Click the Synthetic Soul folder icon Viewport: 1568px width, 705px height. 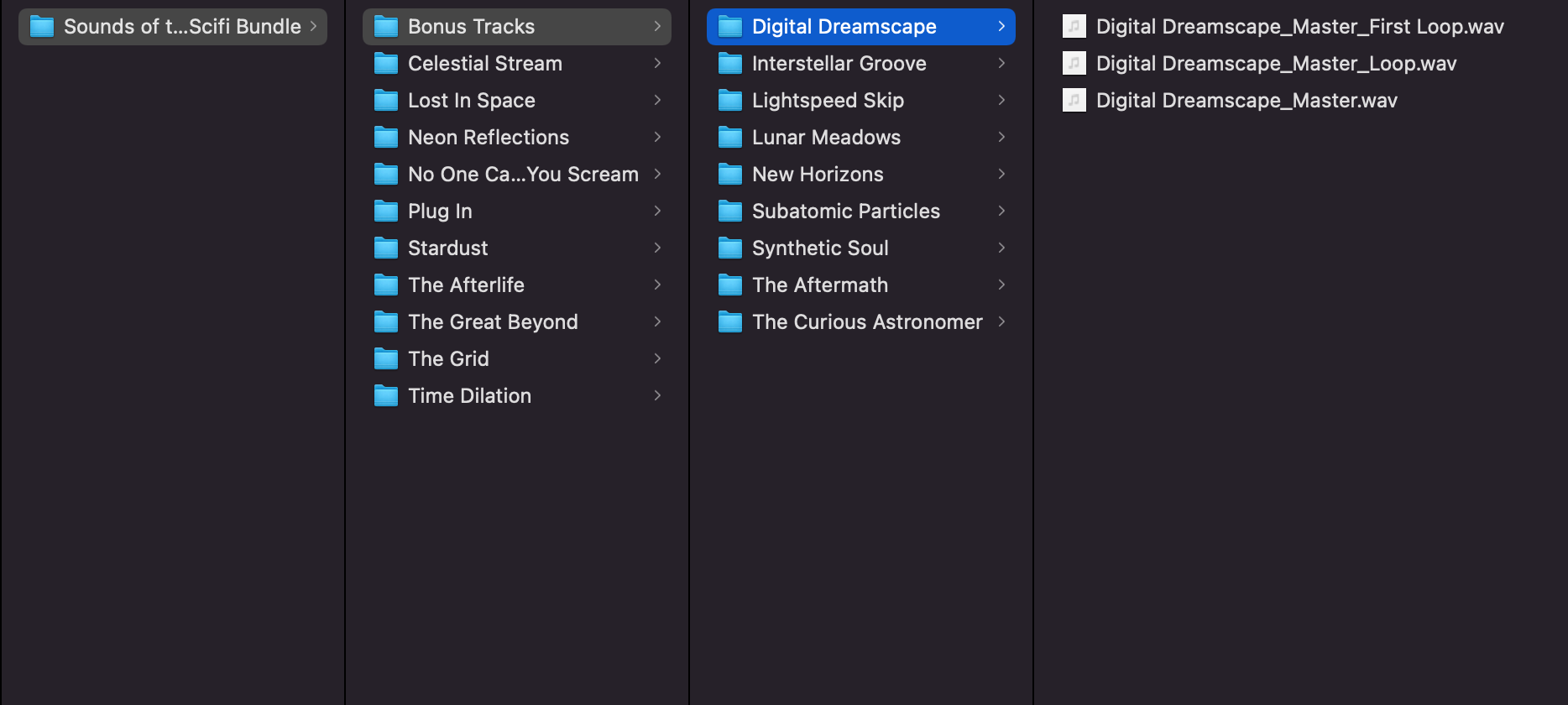point(730,248)
